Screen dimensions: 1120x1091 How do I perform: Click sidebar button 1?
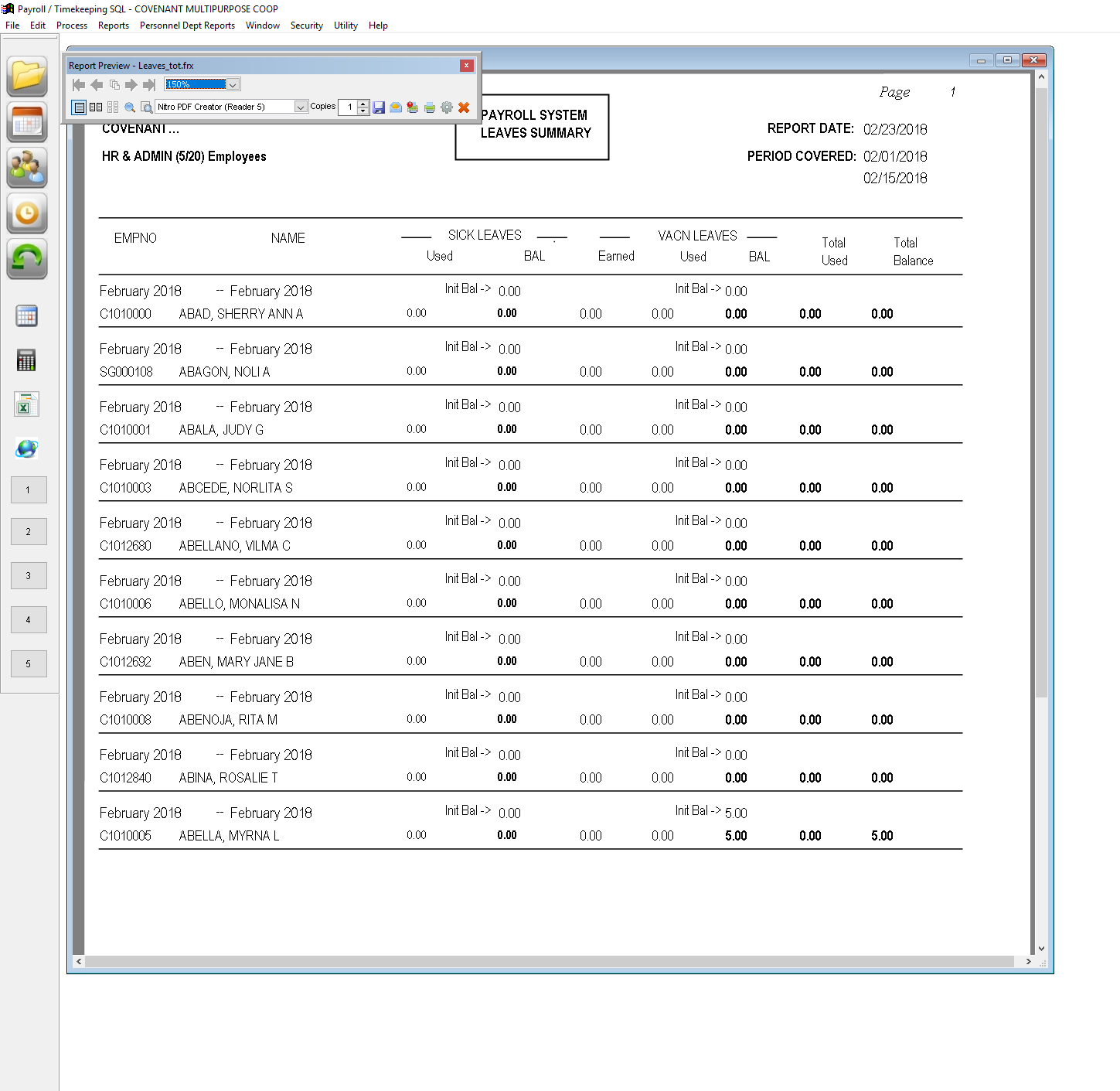click(x=29, y=490)
